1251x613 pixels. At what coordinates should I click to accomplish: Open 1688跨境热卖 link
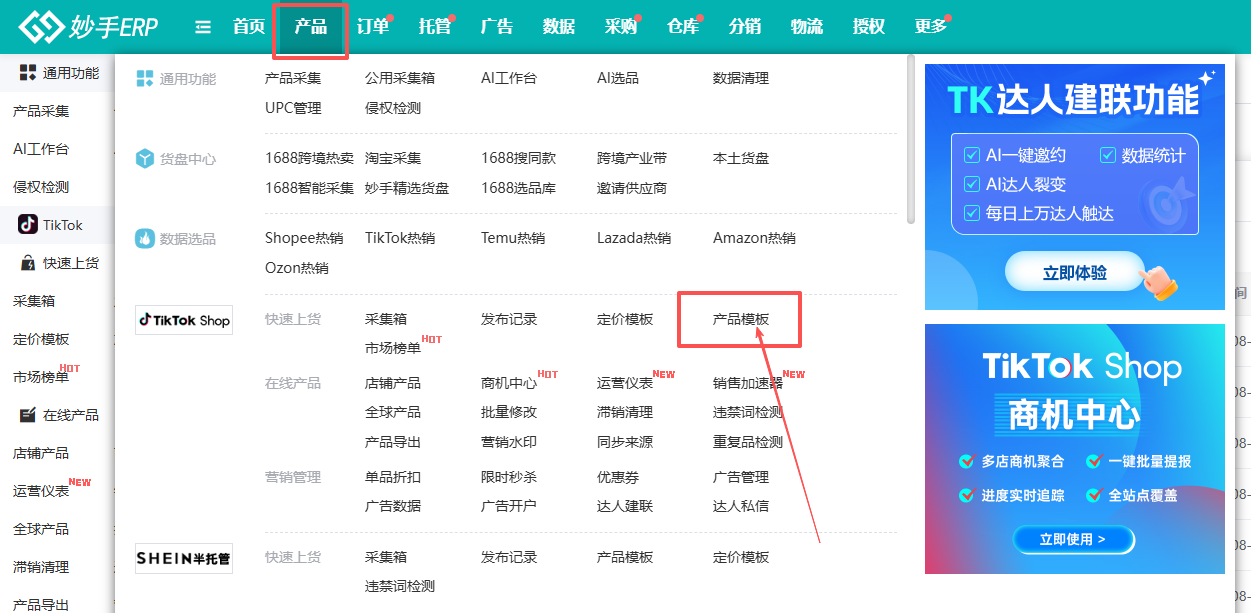point(309,158)
